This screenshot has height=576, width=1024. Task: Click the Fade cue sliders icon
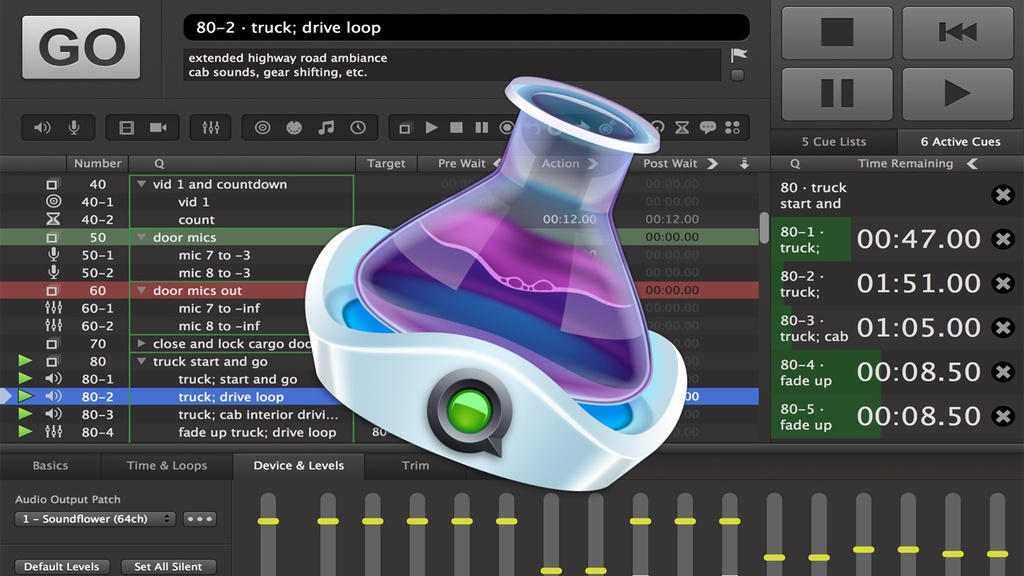click(x=210, y=128)
